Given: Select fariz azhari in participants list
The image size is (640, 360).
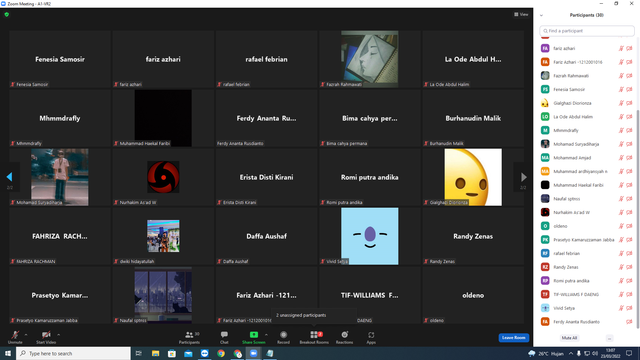Looking at the screenshot, I should [x=587, y=48].
